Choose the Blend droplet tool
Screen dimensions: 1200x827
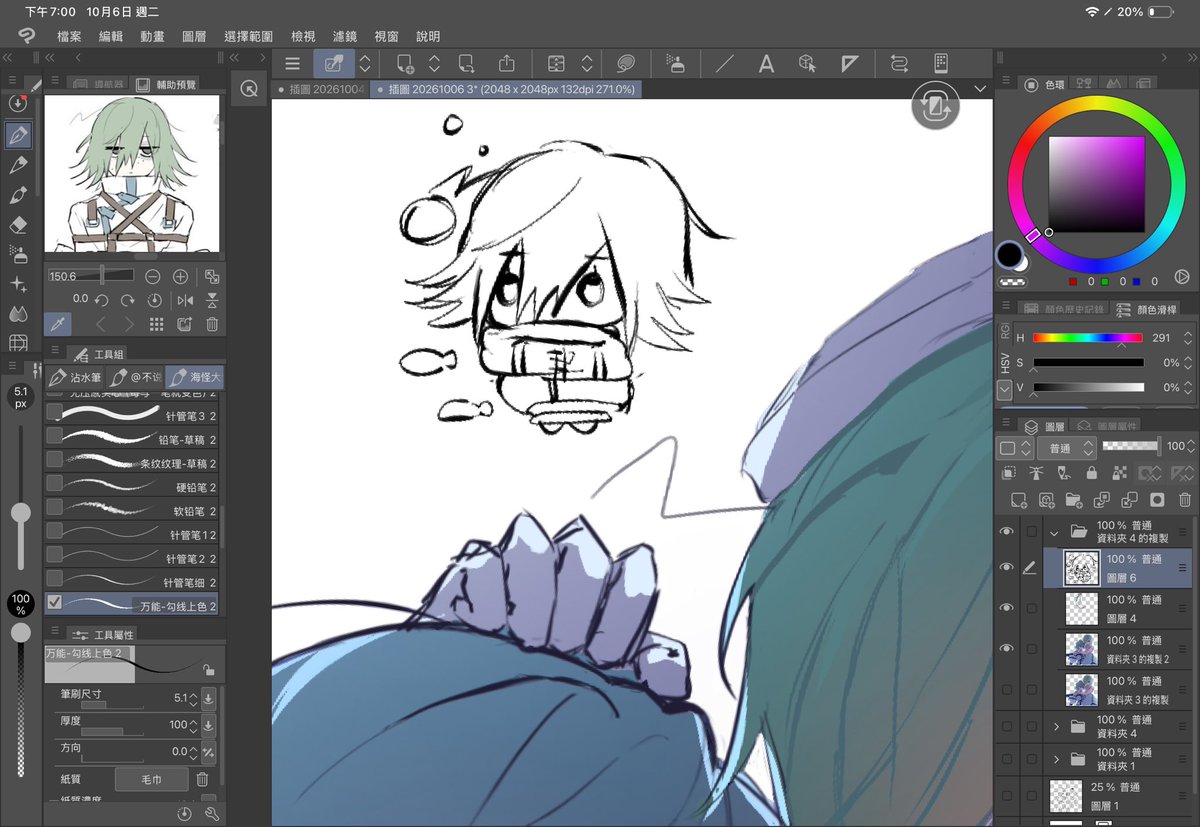tap(18, 313)
